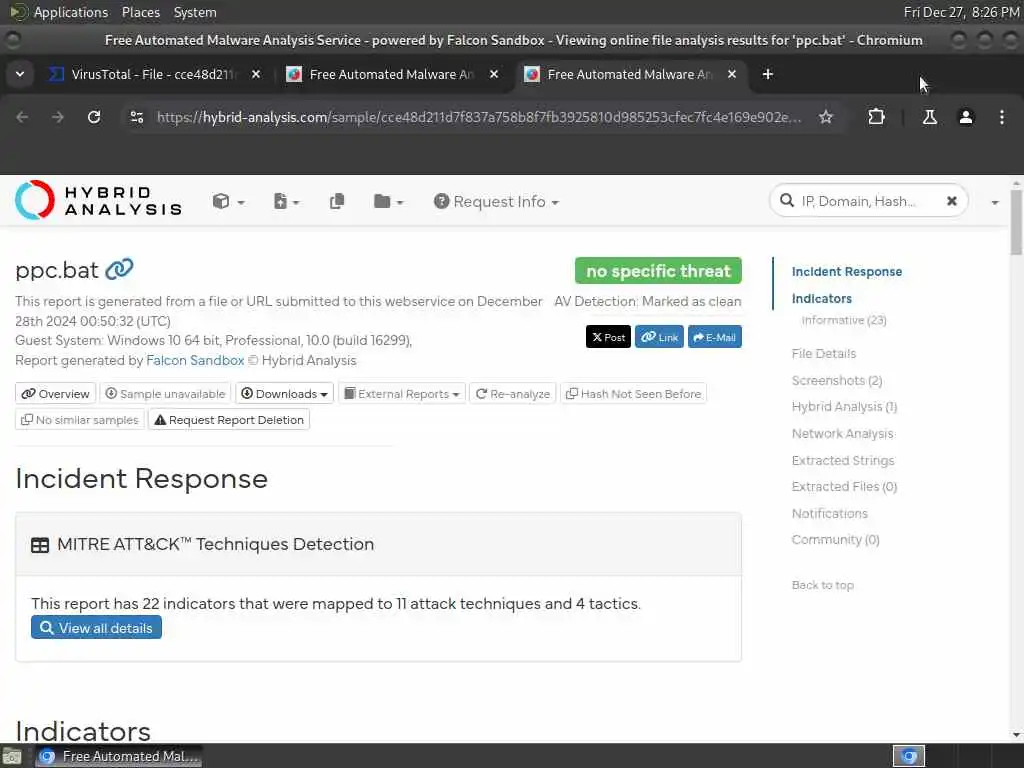The width and height of the screenshot is (1024, 768).
Task: Click the browser forward arrow
Action: click(57, 117)
